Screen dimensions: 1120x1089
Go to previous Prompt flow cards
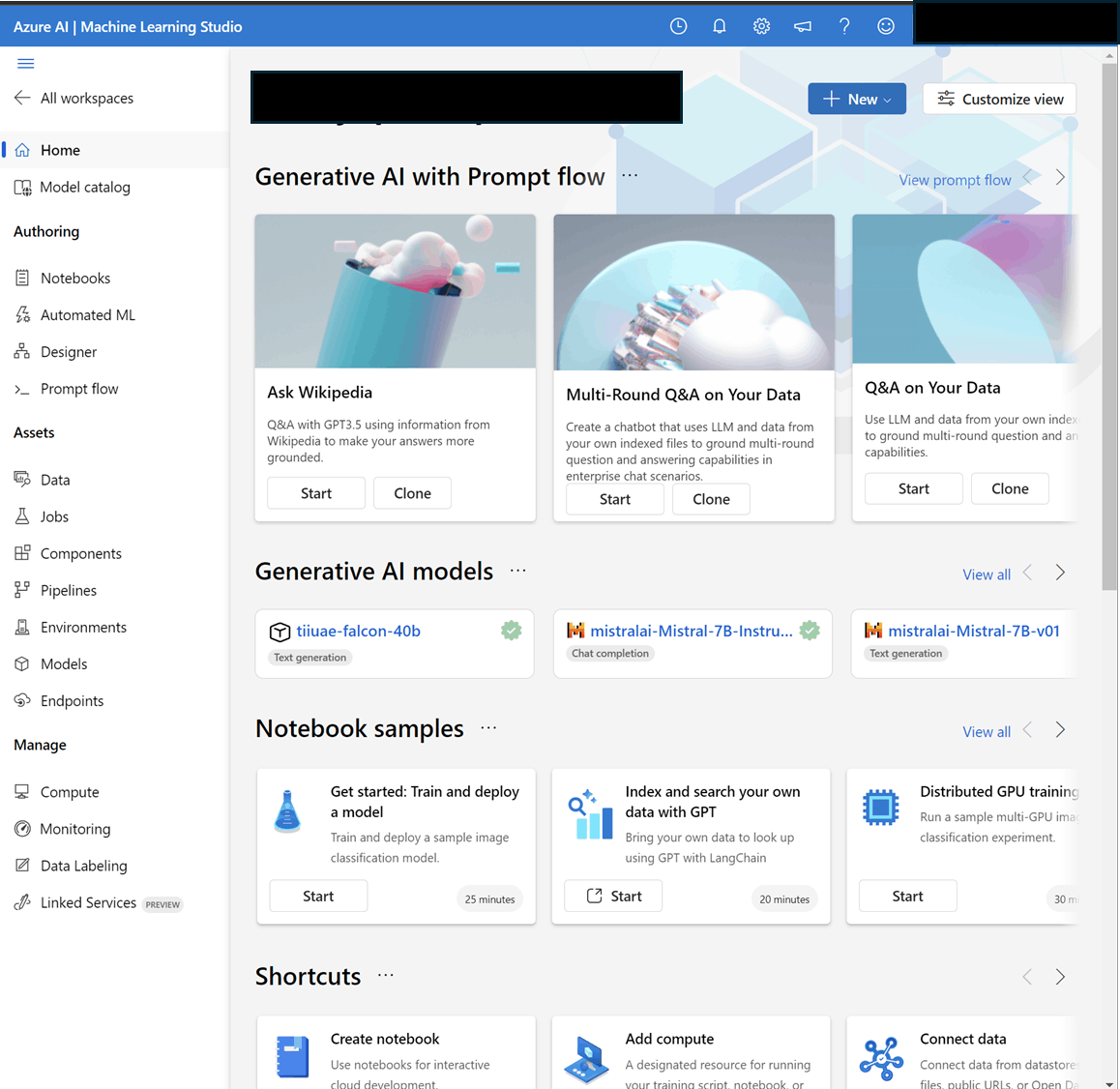coord(1027,177)
